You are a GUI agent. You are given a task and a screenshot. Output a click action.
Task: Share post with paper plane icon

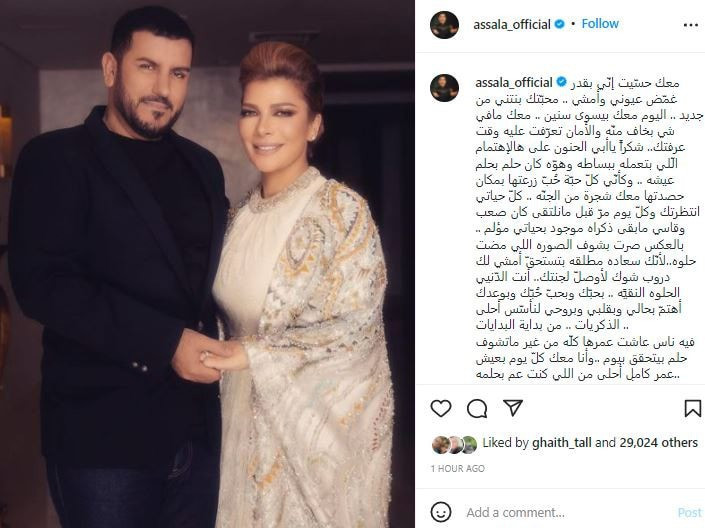pos(513,407)
